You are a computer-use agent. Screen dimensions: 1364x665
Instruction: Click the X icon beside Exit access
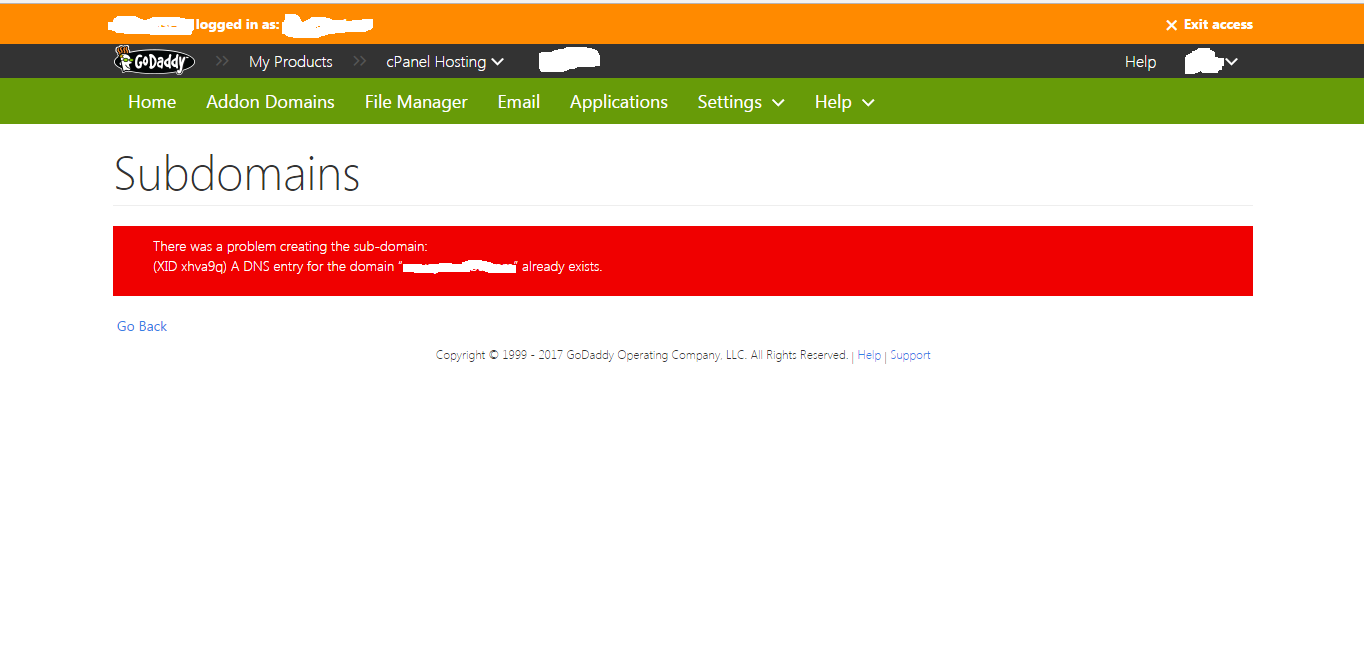[x=1171, y=25]
